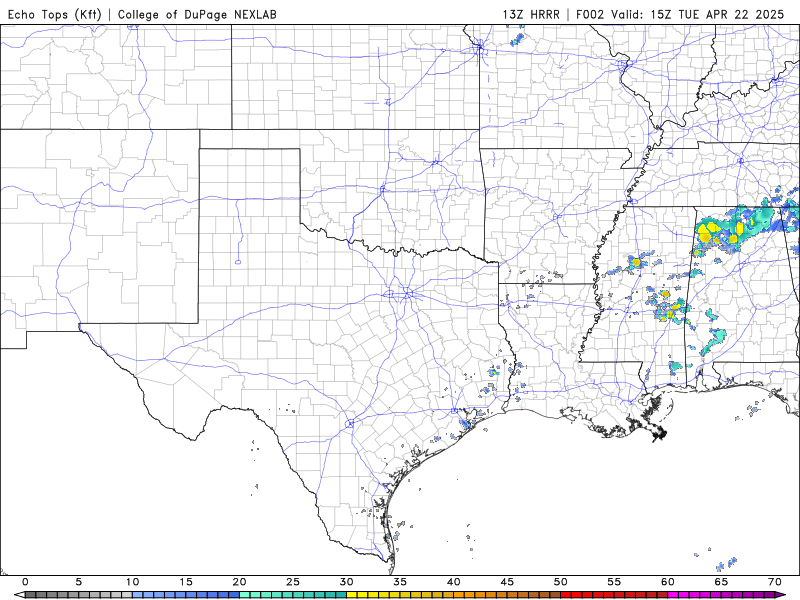Click the white left arrow tip of color bar
The image size is (800, 600).
[x=19, y=595]
